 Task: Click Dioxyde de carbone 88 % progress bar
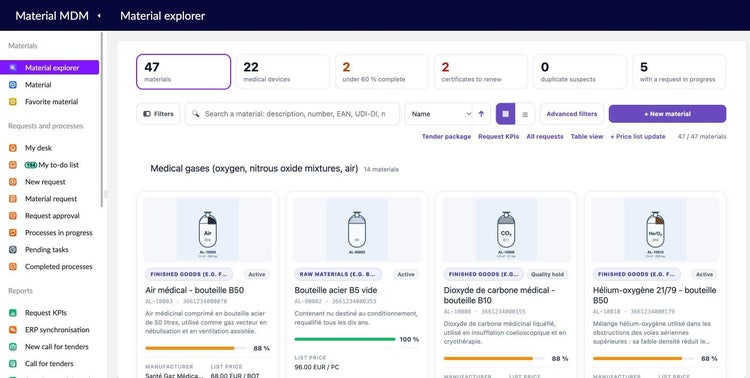tap(494, 358)
